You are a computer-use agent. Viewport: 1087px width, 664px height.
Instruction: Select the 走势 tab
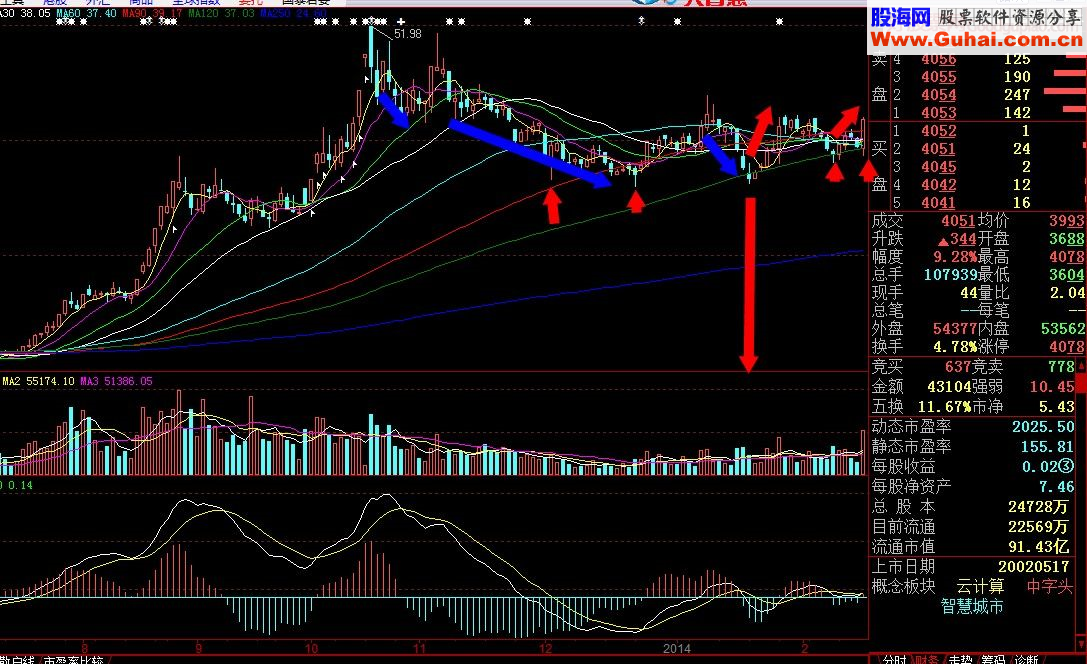(x=960, y=659)
